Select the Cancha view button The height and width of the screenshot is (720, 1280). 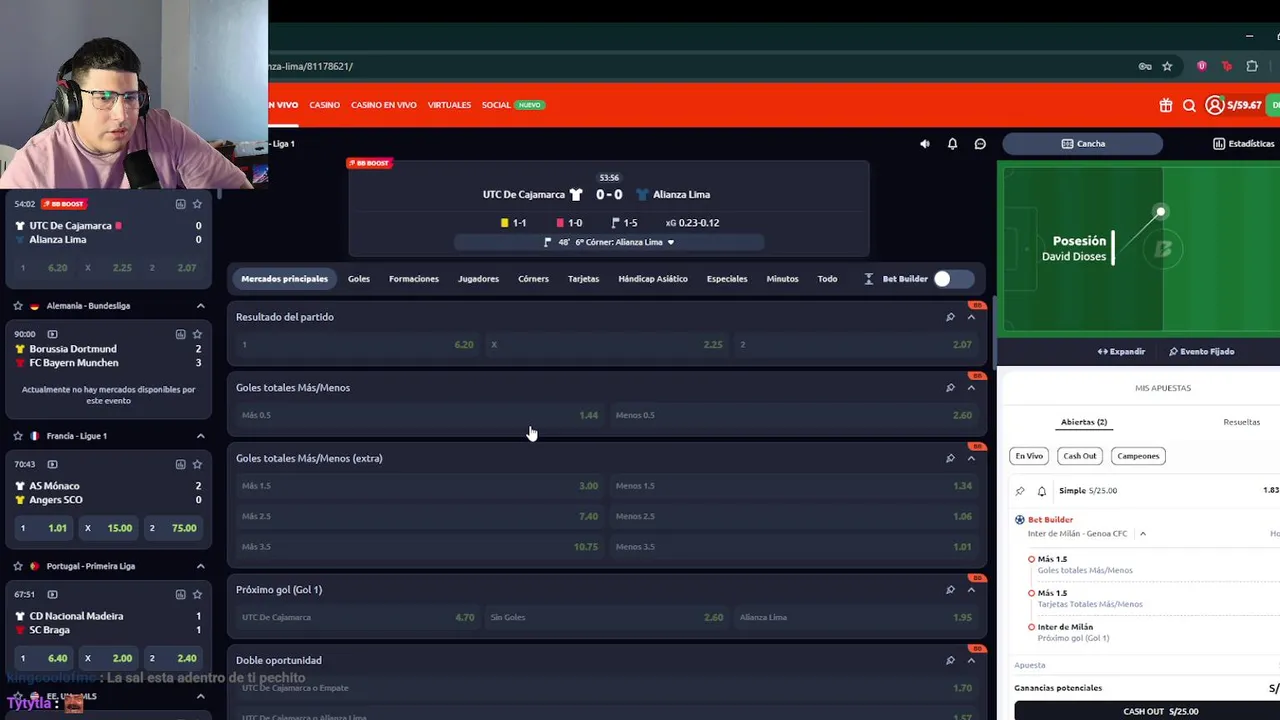[x=1084, y=144]
